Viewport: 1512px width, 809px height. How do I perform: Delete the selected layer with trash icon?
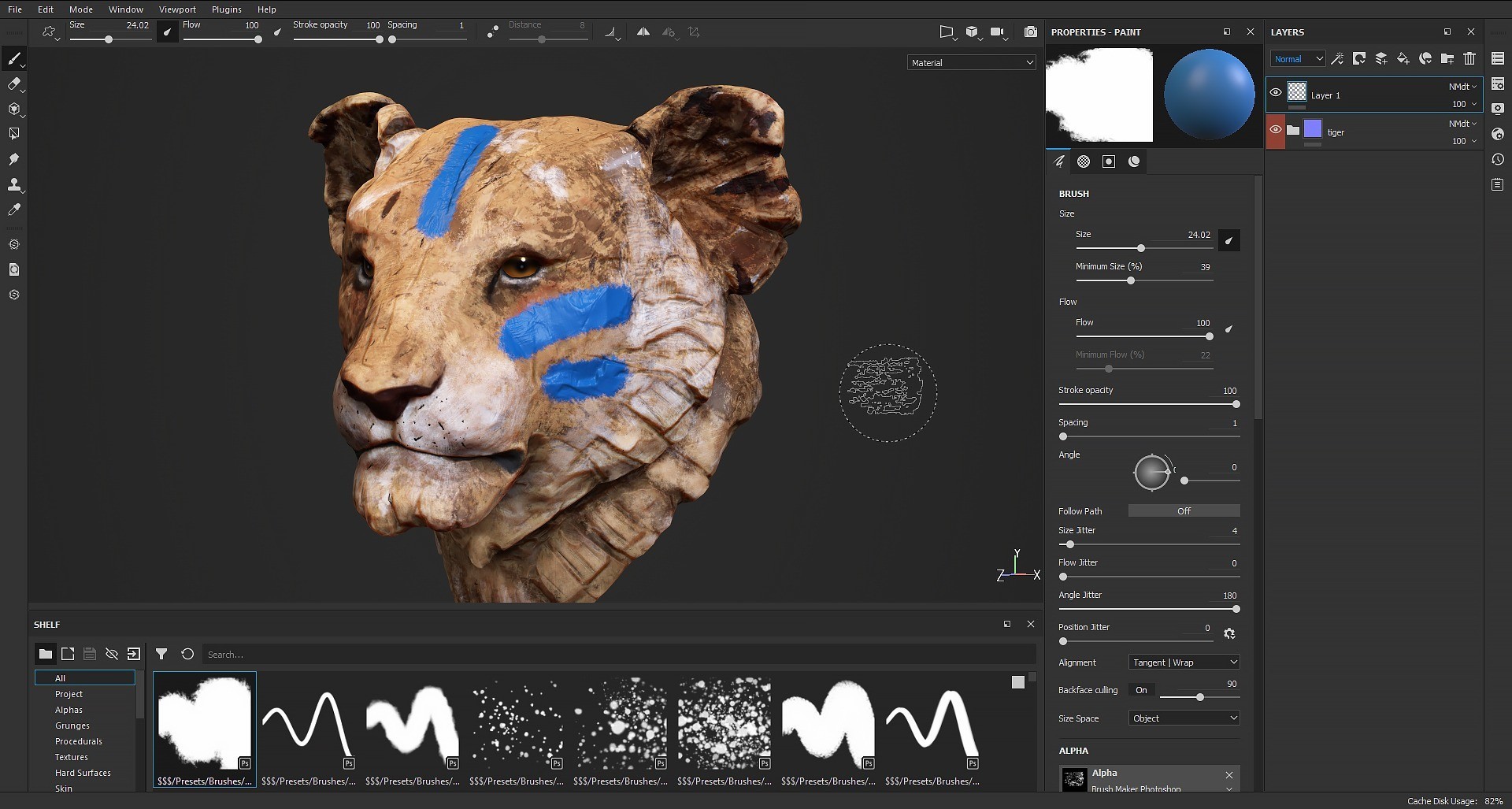point(1469,58)
